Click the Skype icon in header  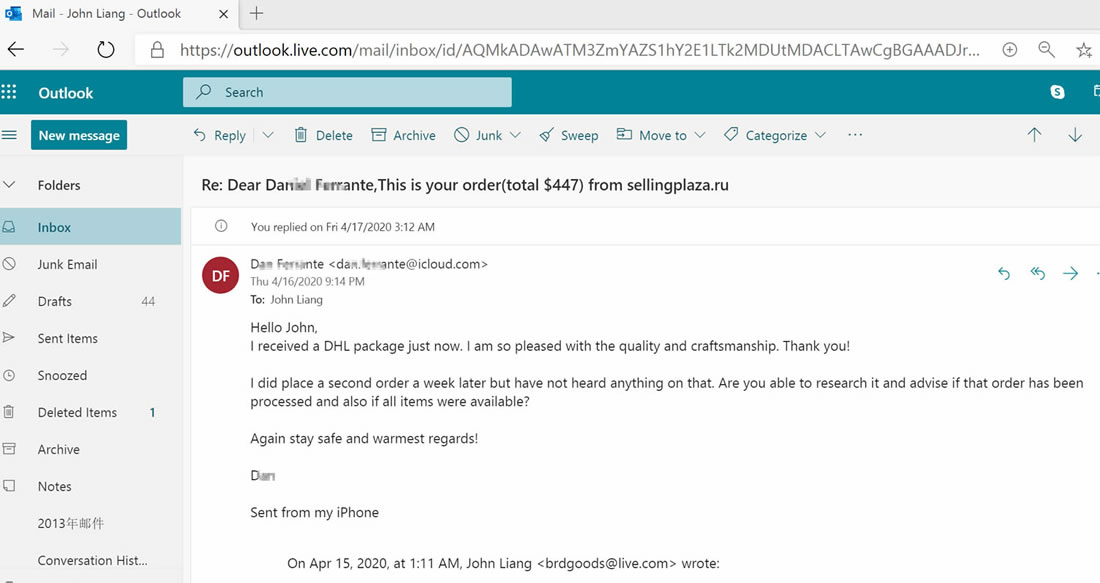point(1057,92)
